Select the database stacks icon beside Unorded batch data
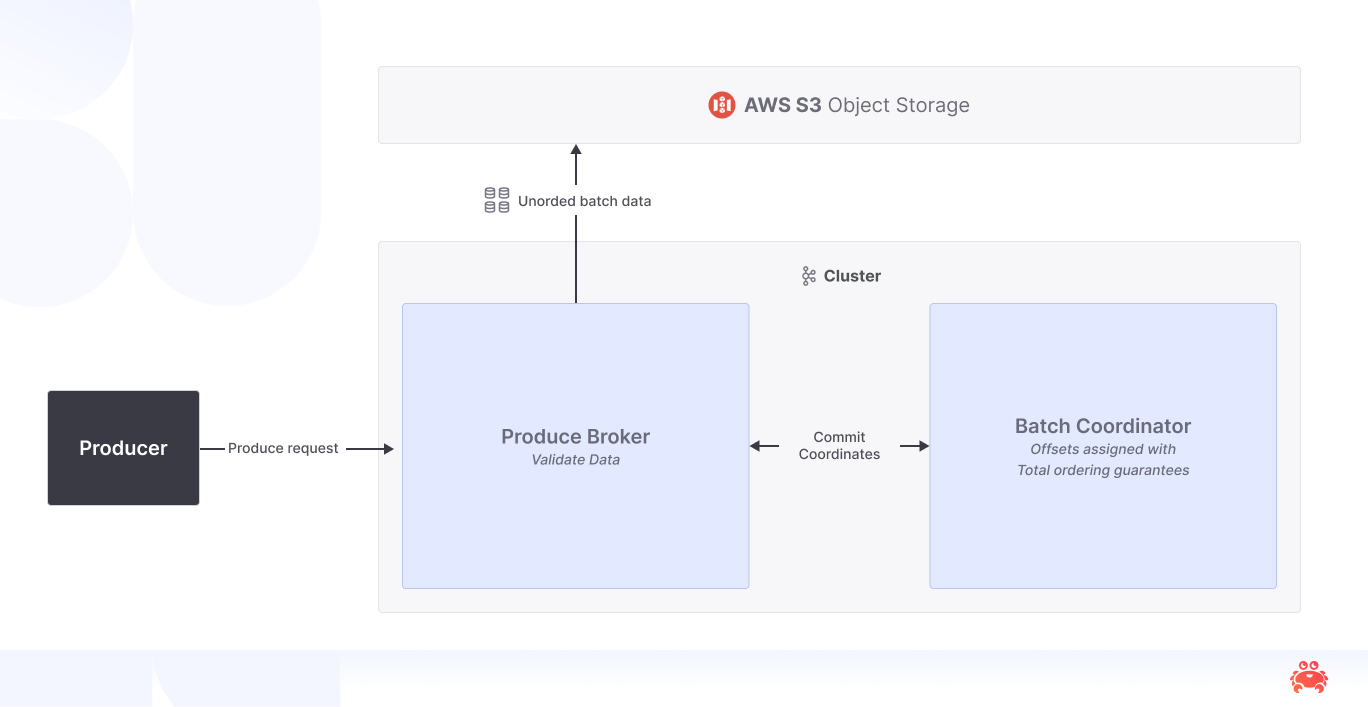The image size is (1368, 707). (496, 199)
